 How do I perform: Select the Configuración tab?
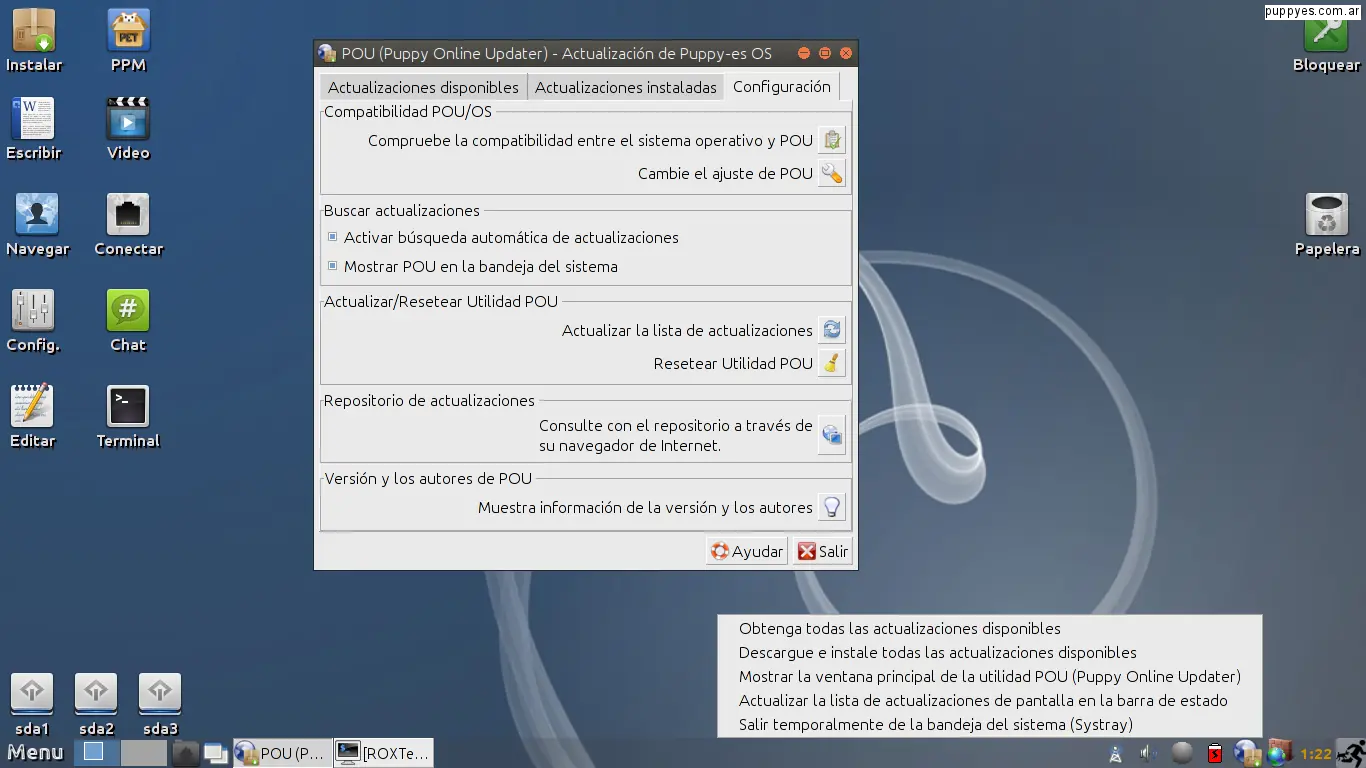tap(782, 86)
